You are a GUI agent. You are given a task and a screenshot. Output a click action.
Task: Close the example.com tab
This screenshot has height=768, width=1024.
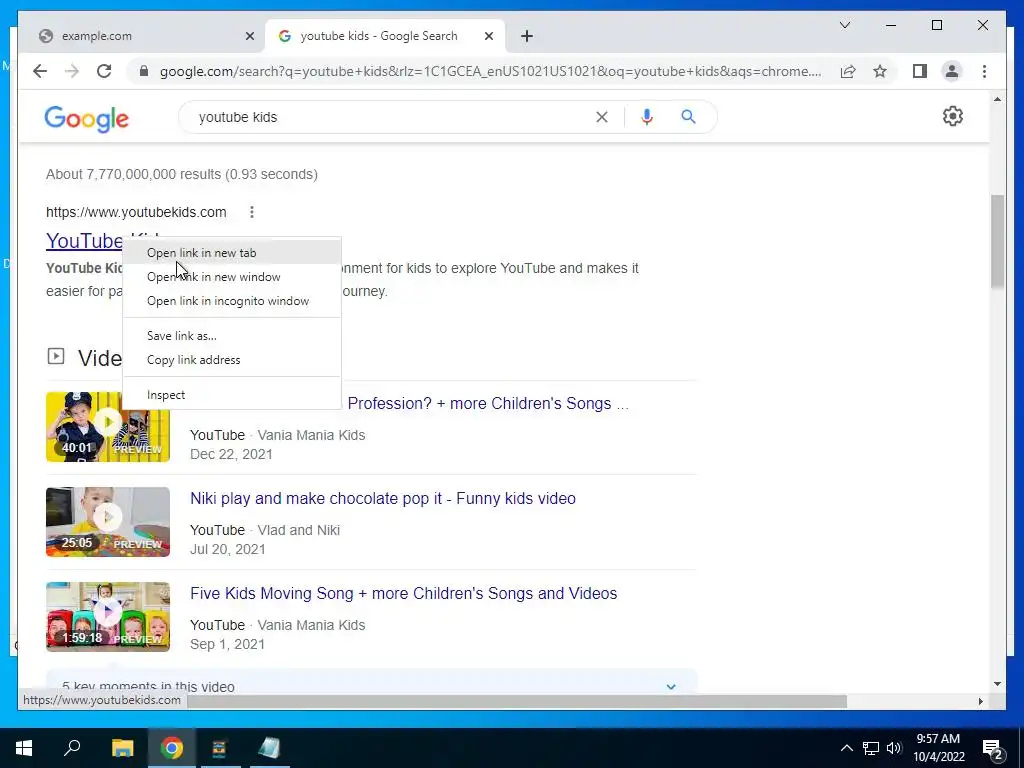click(249, 36)
